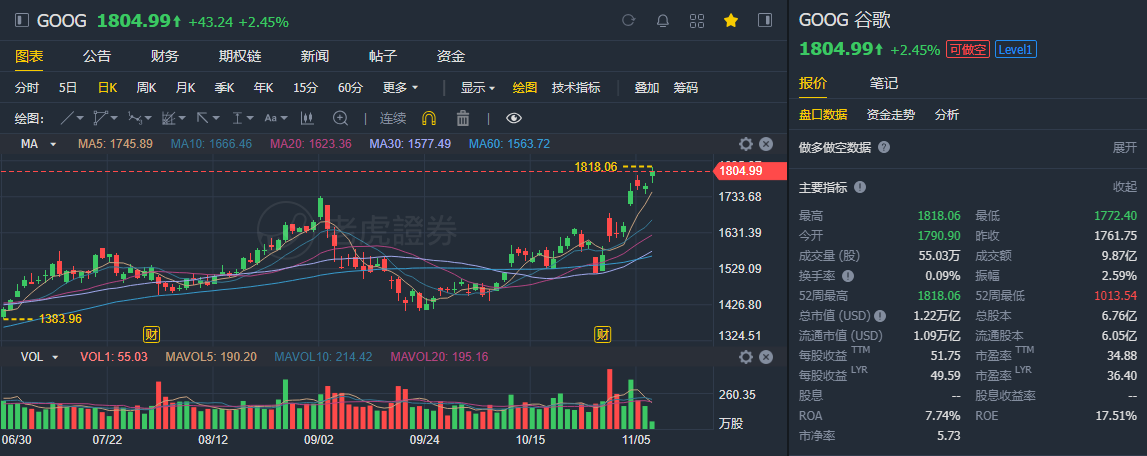Expand the 更多 timeframe dropdown

pyautogui.click(x=400, y=88)
